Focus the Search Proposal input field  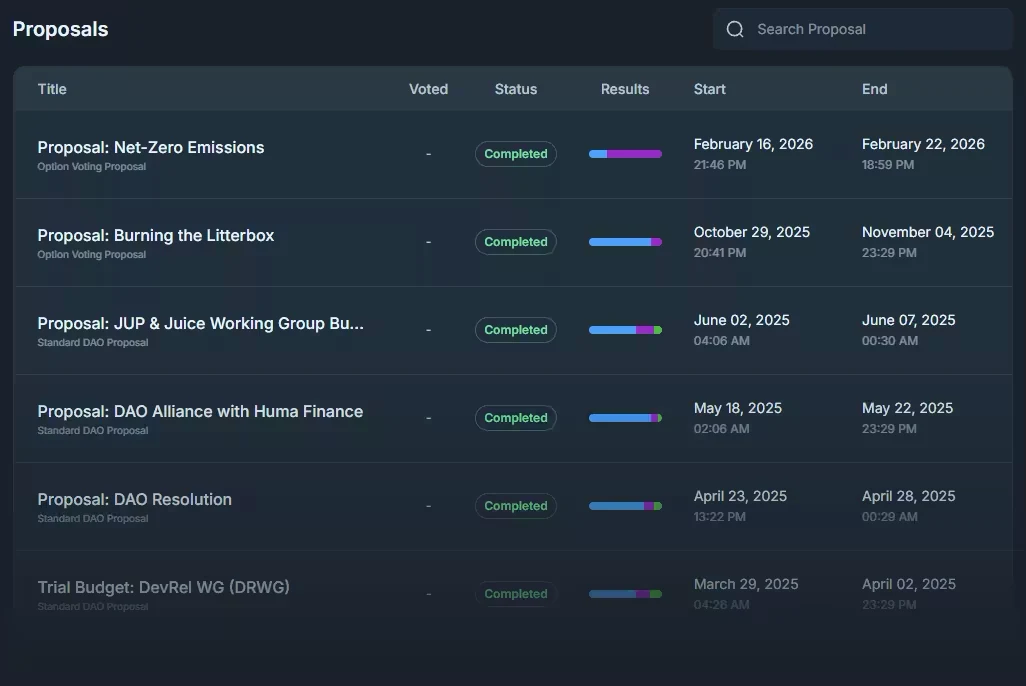pyautogui.click(x=862, y=29)
